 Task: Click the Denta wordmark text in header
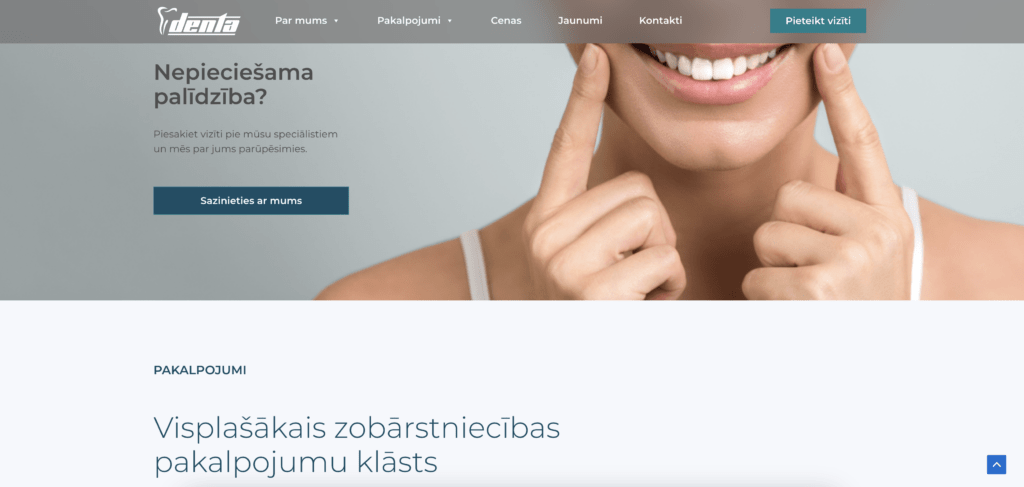pyautogui.click(x=204, y=25)
